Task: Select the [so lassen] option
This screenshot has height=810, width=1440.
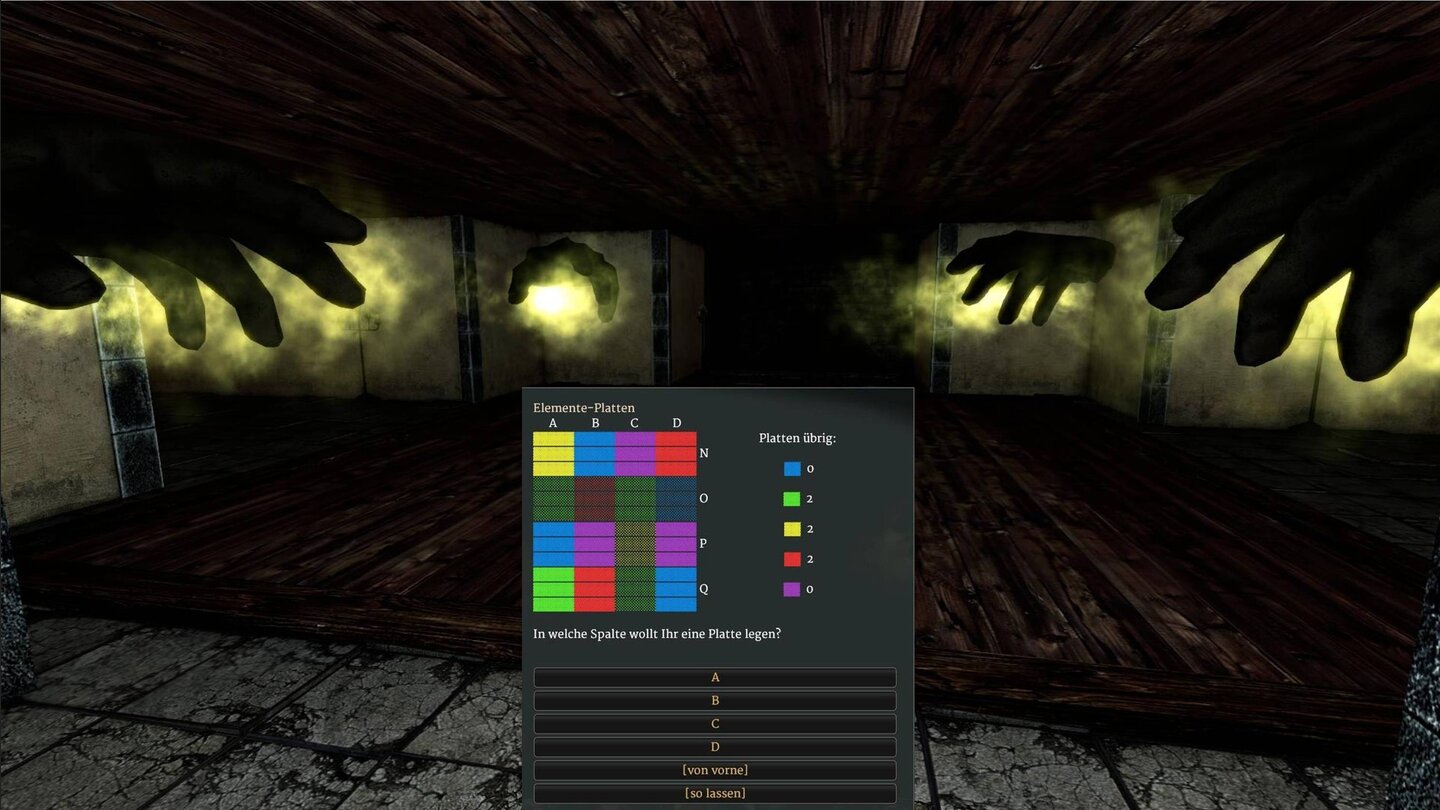Action: 715,793
